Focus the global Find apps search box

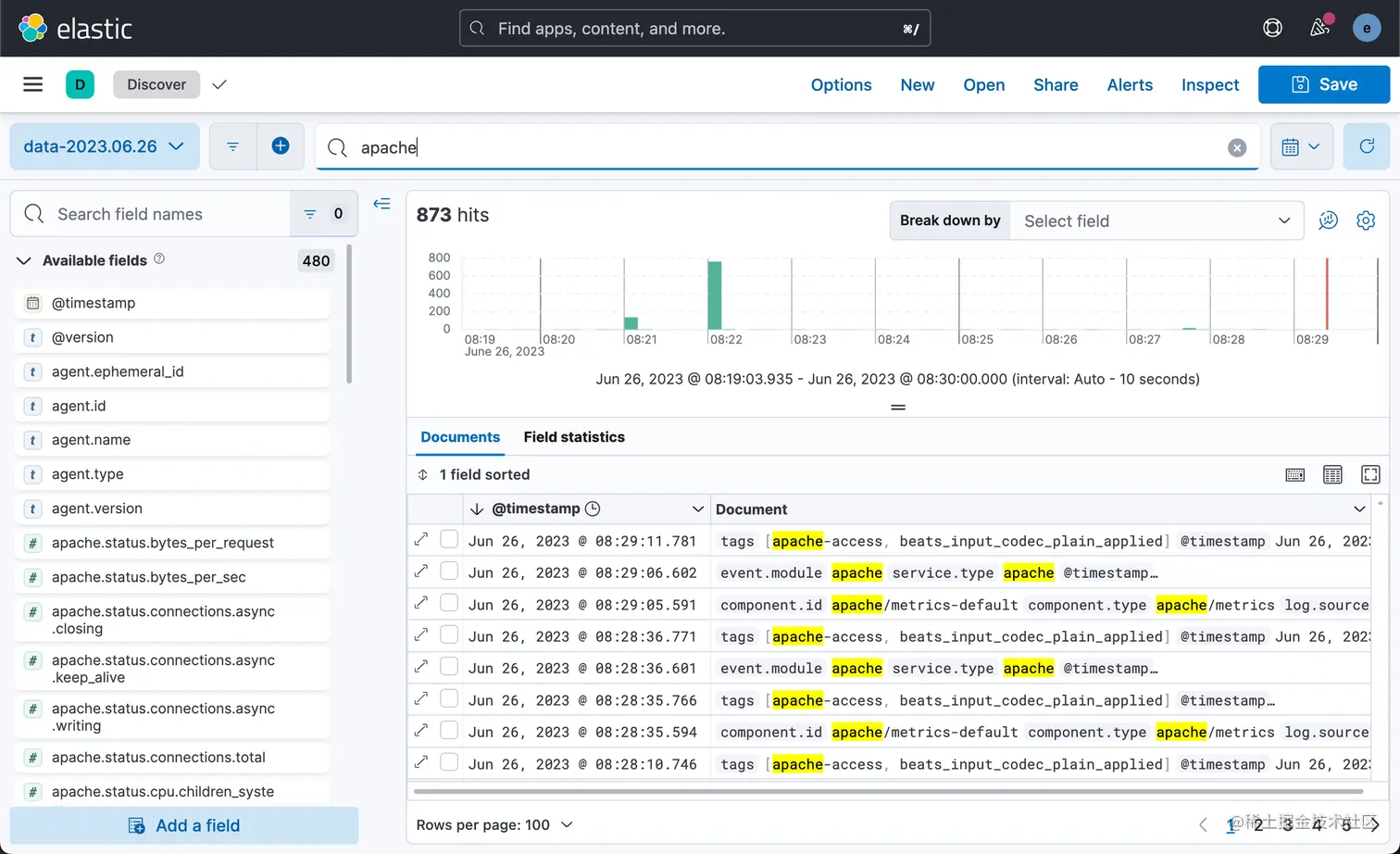[x=694, y=28]
